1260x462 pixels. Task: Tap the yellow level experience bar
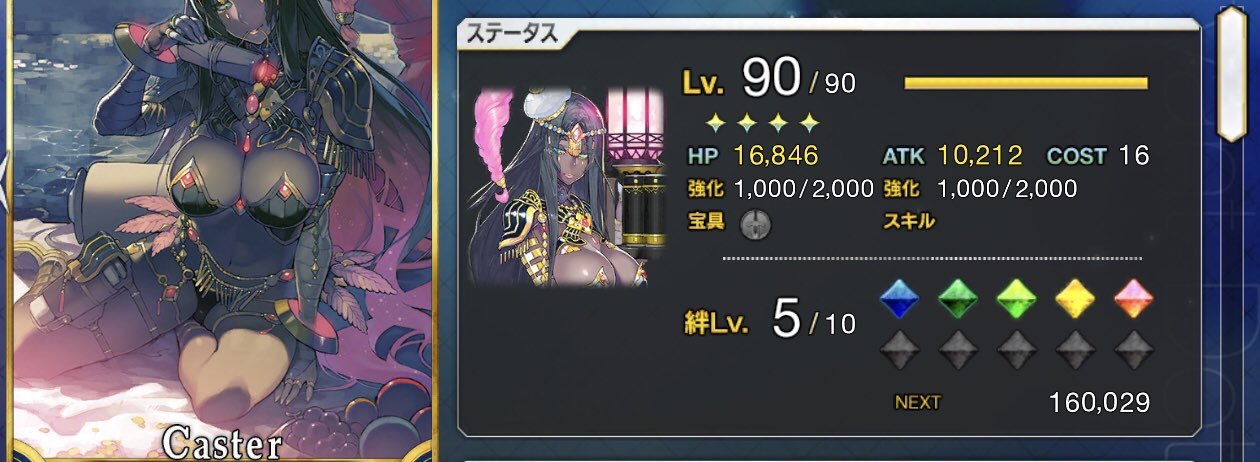pyautogui.click(x=1026, y=83)
